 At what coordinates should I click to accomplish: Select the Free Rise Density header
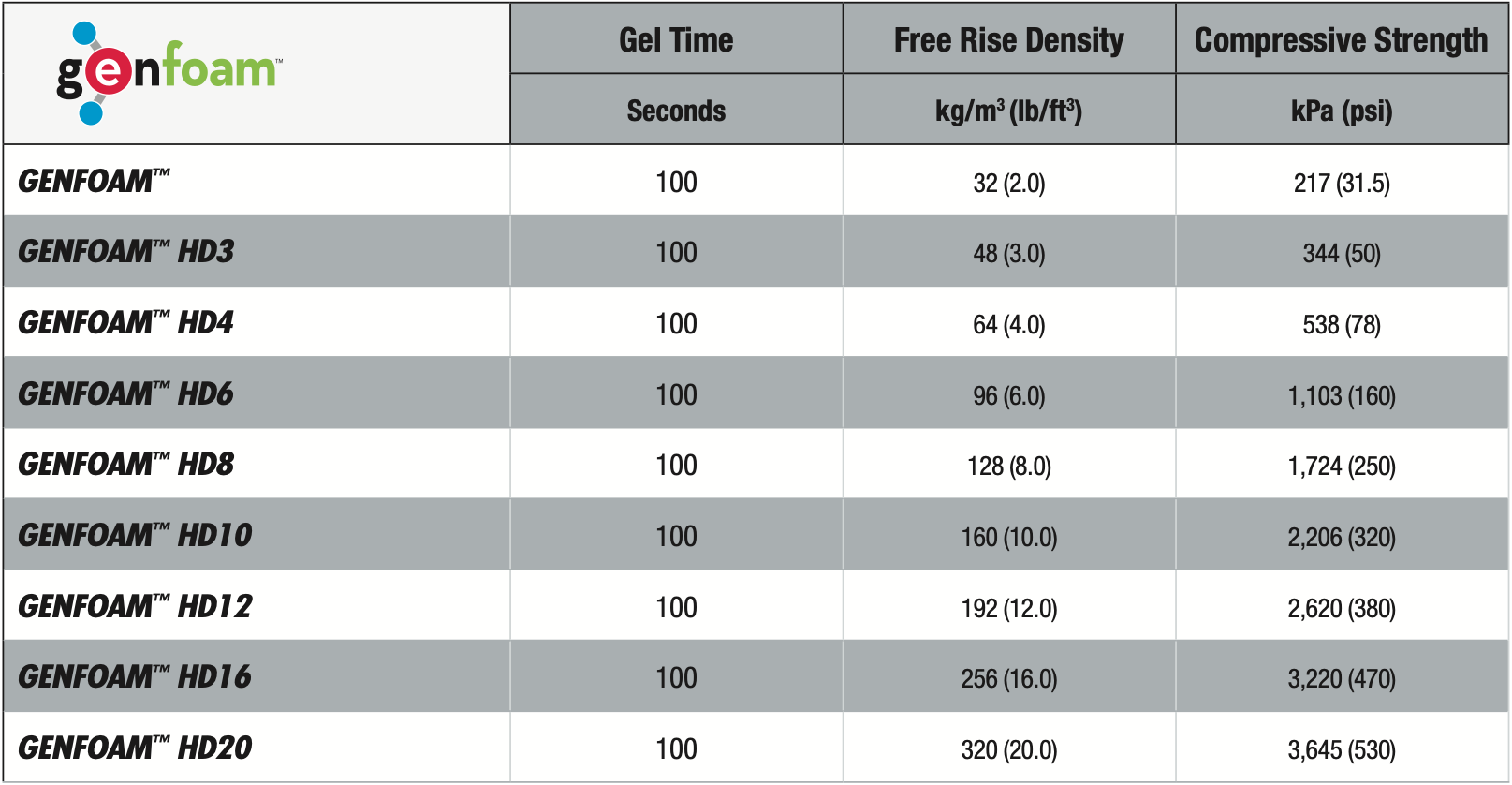(1008, 40)
